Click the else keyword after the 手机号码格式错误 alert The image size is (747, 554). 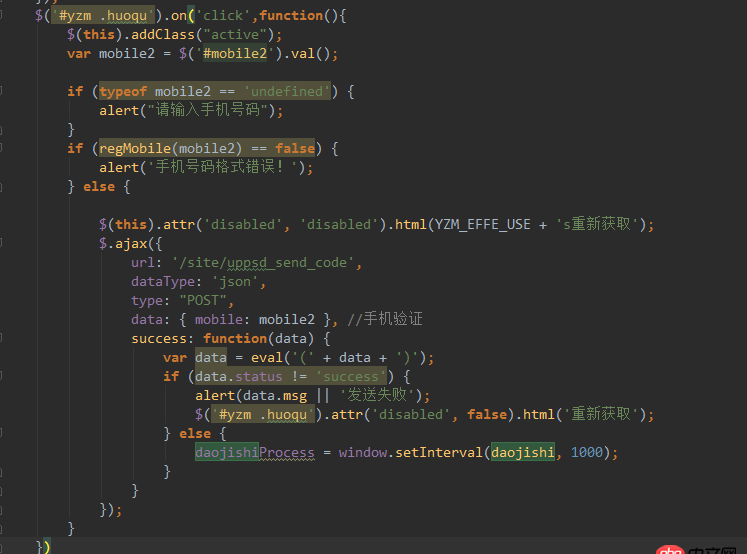[x=99, y=187]
